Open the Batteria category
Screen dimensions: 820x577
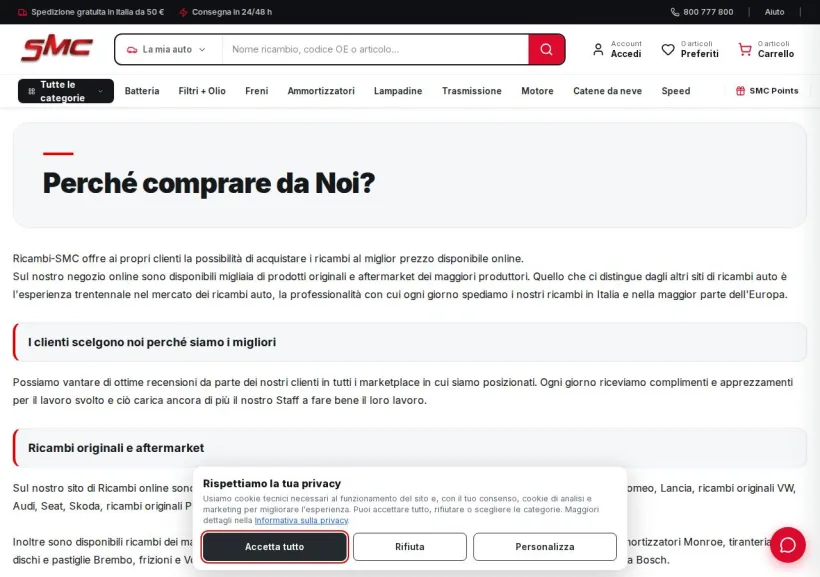142,91
